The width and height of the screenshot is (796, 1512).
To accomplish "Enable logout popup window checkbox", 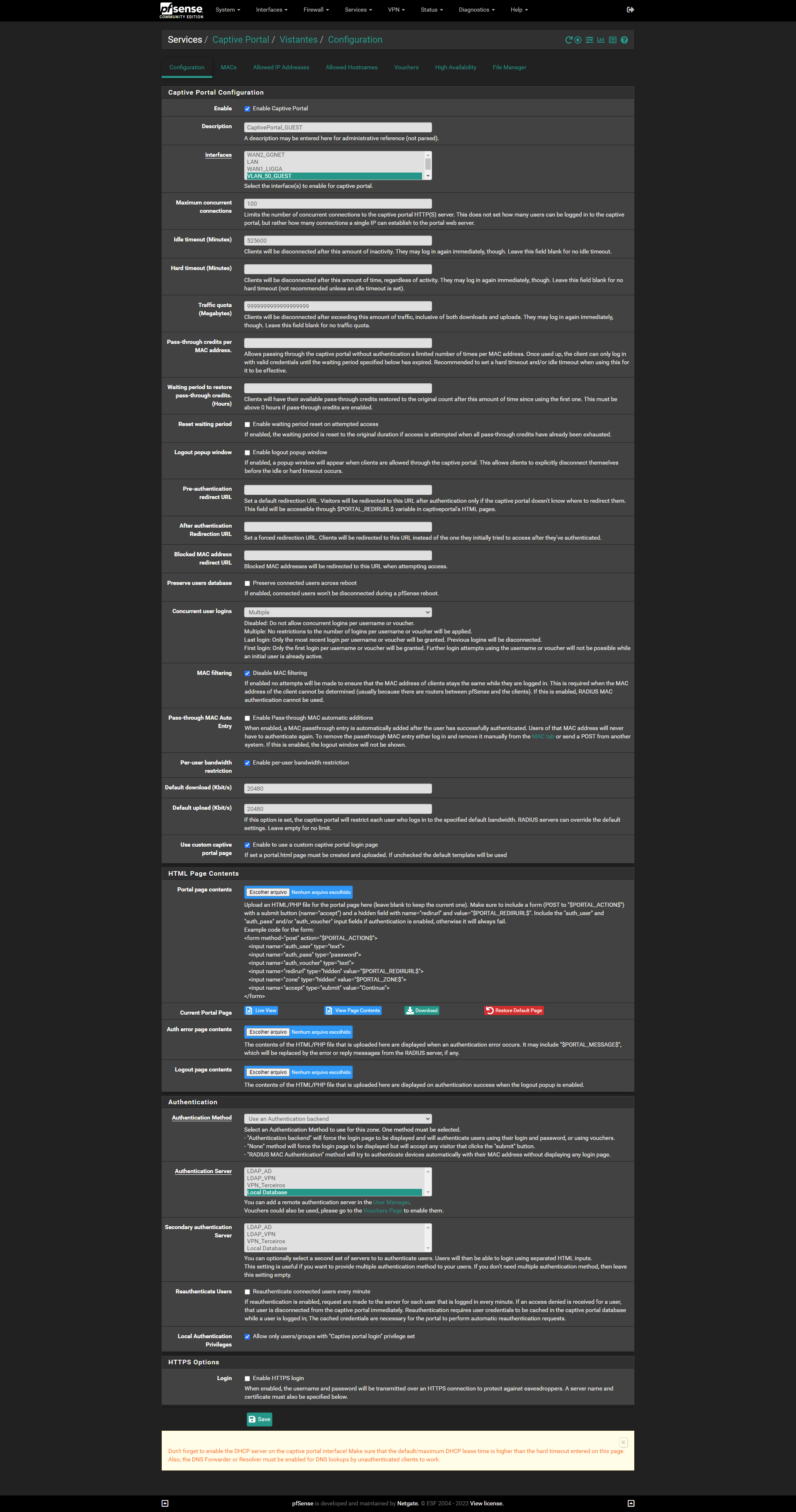I will click(x=247, y=453).
